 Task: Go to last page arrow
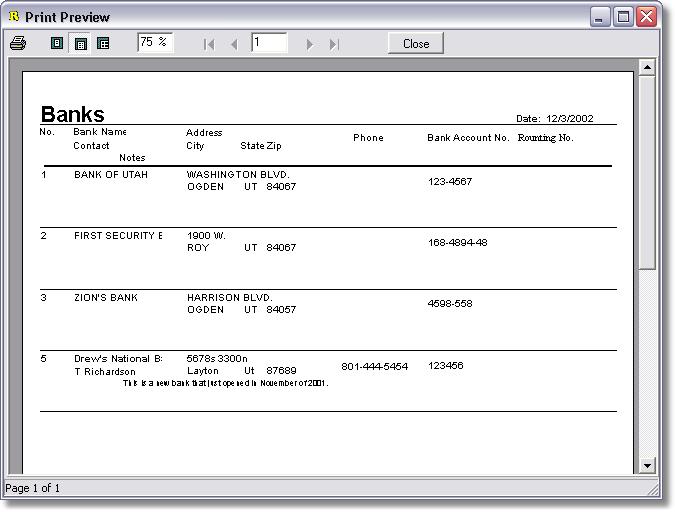coord(334,44)
